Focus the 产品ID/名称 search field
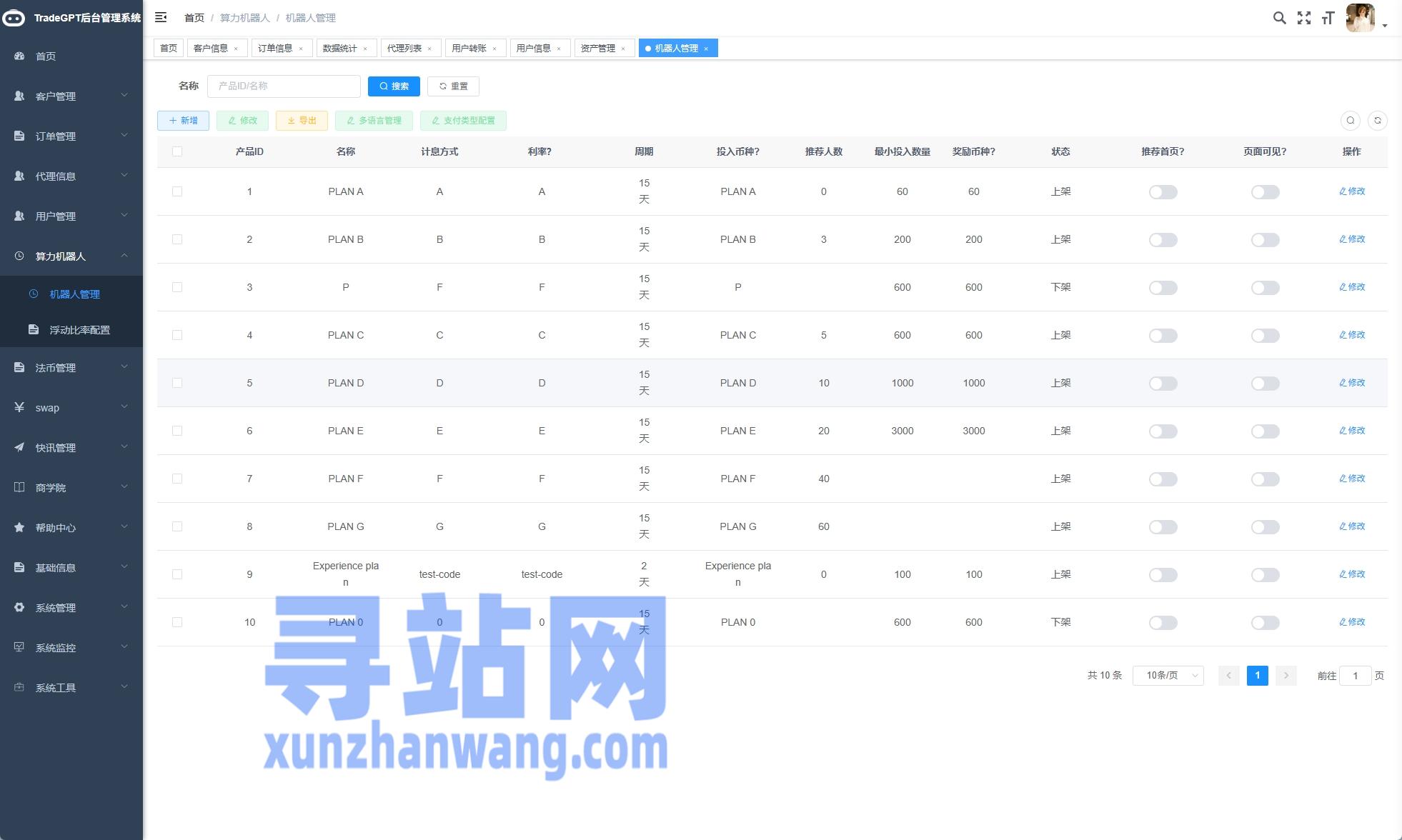The width and height of the screenshot is (1402, 840). [284, 86]
